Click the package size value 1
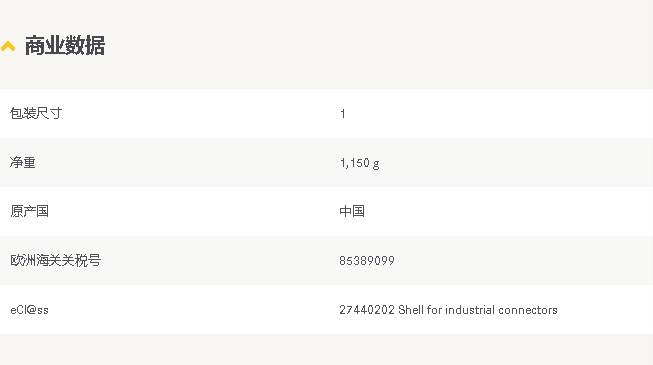 [x=343, y=114]
